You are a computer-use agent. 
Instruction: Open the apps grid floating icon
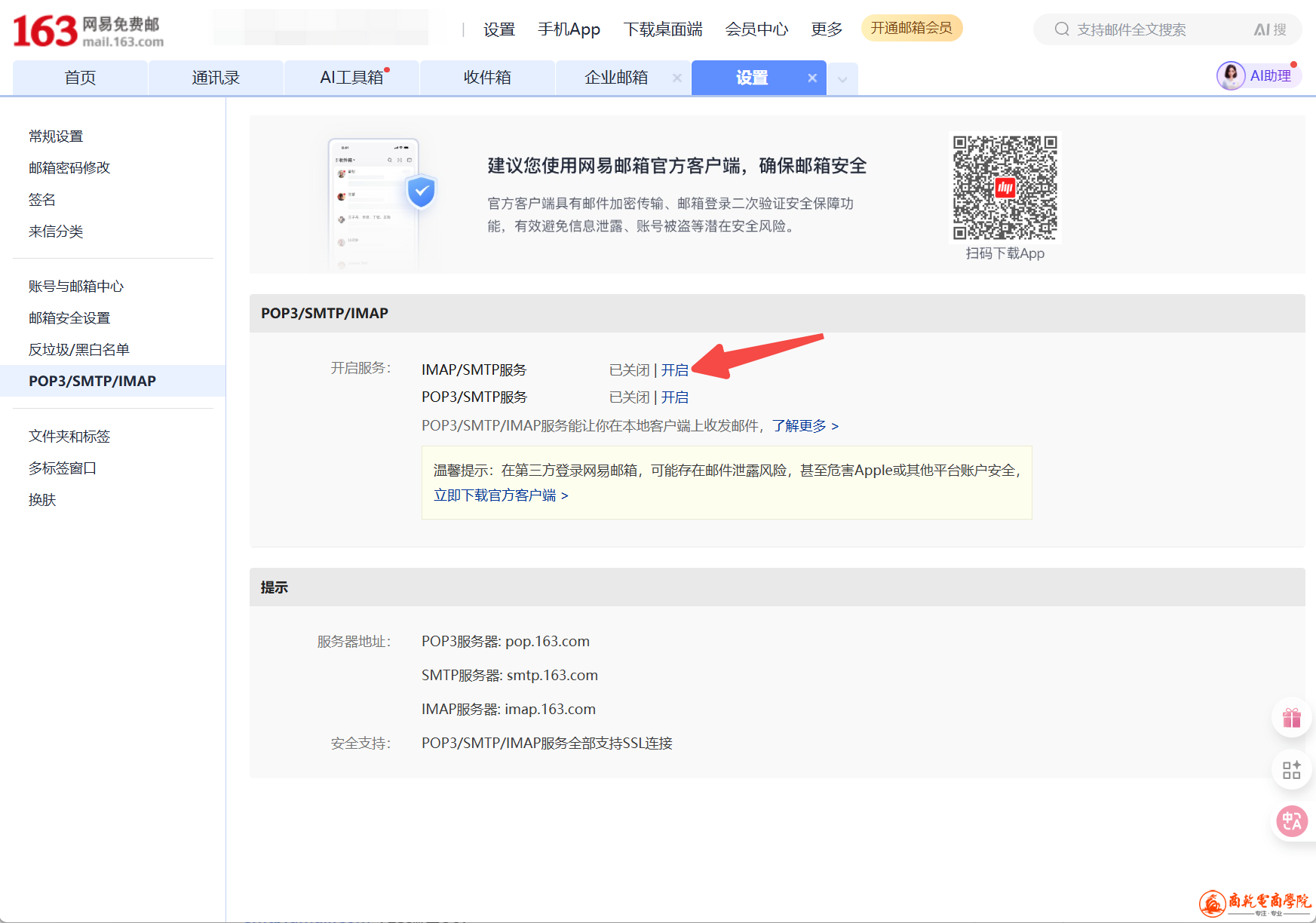point(1292,769)
